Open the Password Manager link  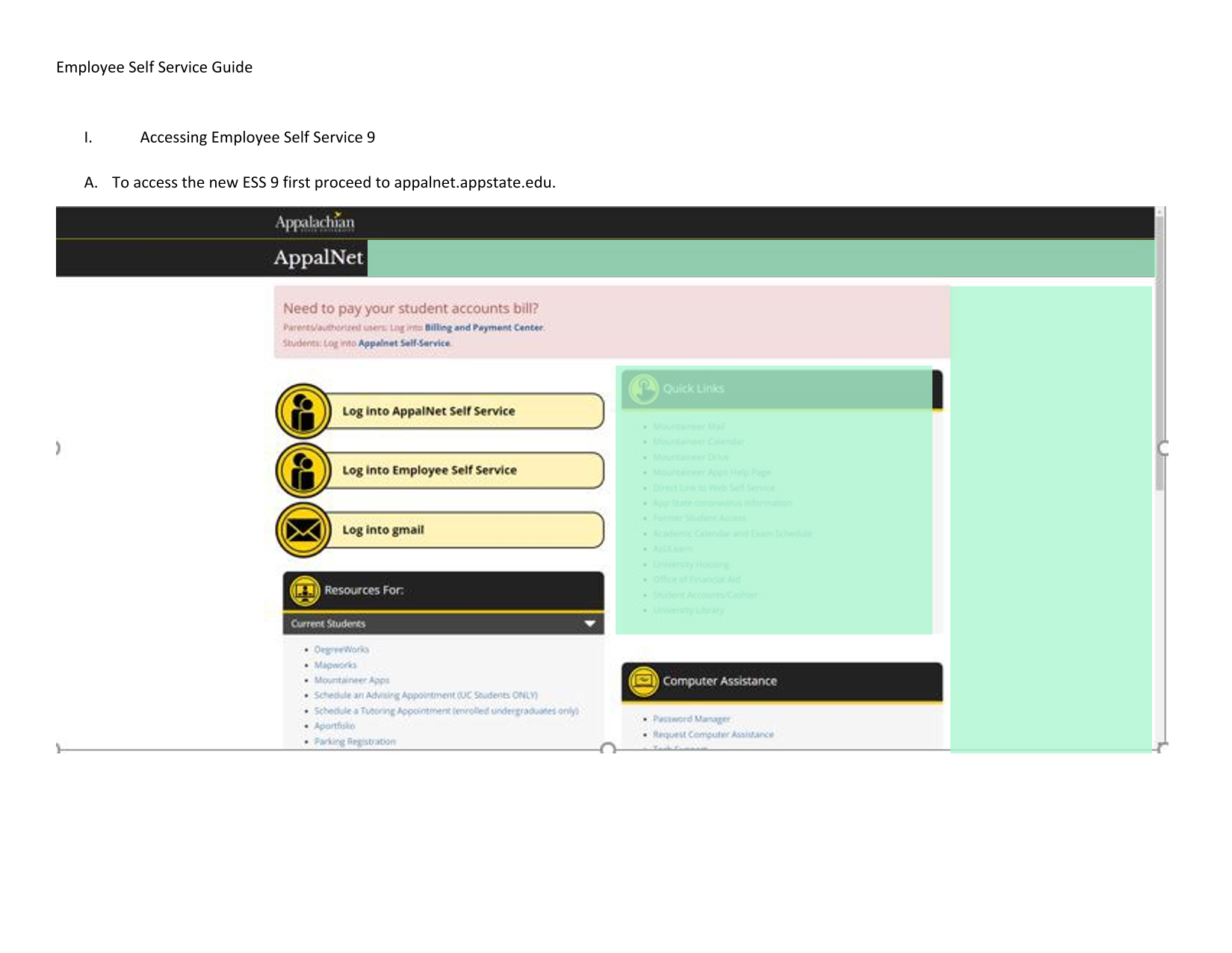click(691, 719)
